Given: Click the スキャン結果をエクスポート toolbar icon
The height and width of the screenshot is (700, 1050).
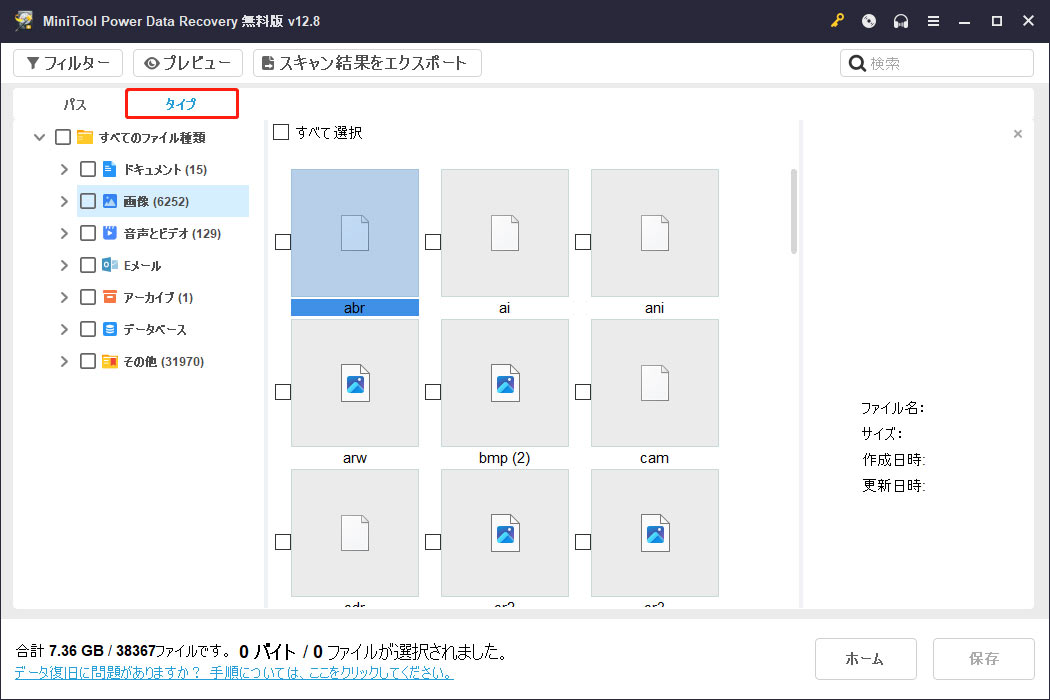Looking at the screenshot, I should pos(270,62).
